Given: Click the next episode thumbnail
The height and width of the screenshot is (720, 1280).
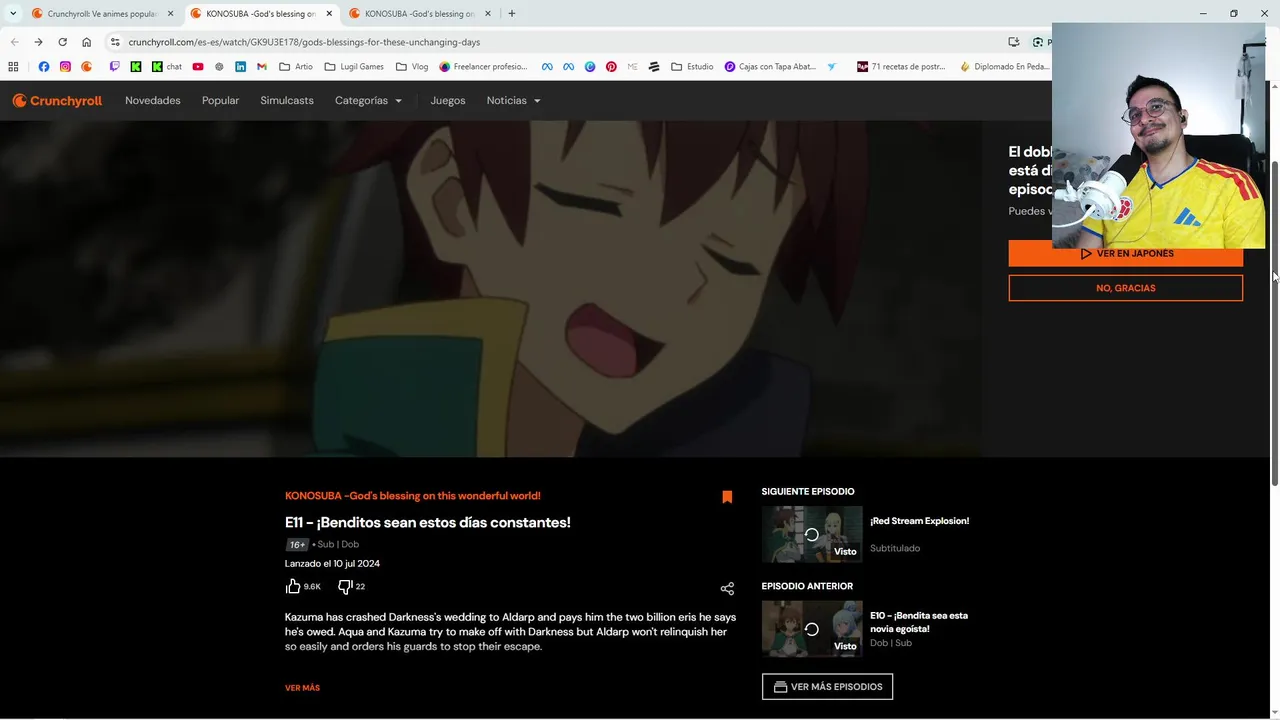Looking at the screenshot, I should pyautogui.click(x=812, y=534).
